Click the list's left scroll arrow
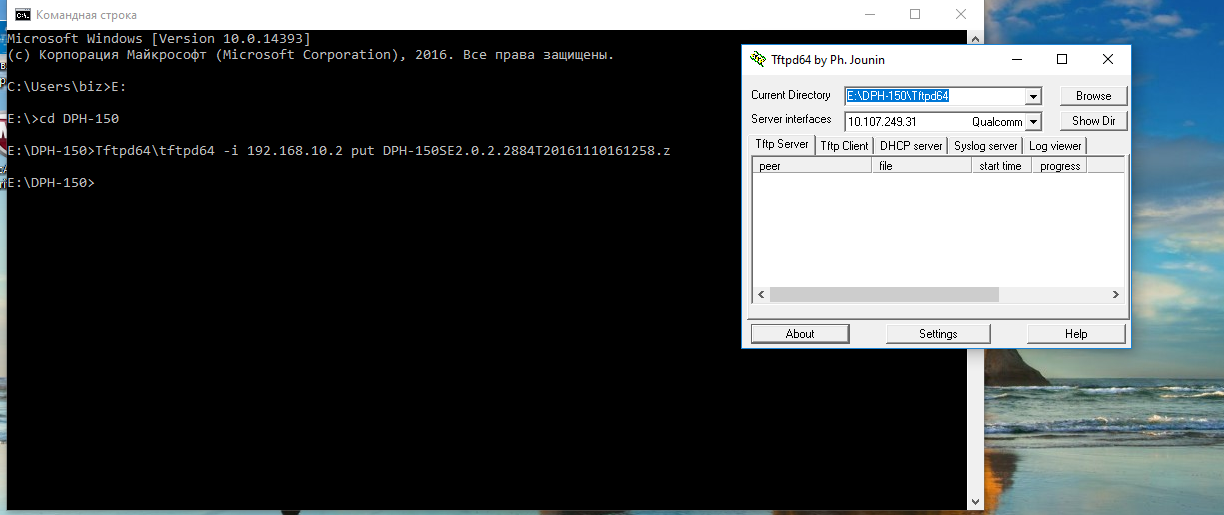1224x515 pixels. tap(761, 295)
